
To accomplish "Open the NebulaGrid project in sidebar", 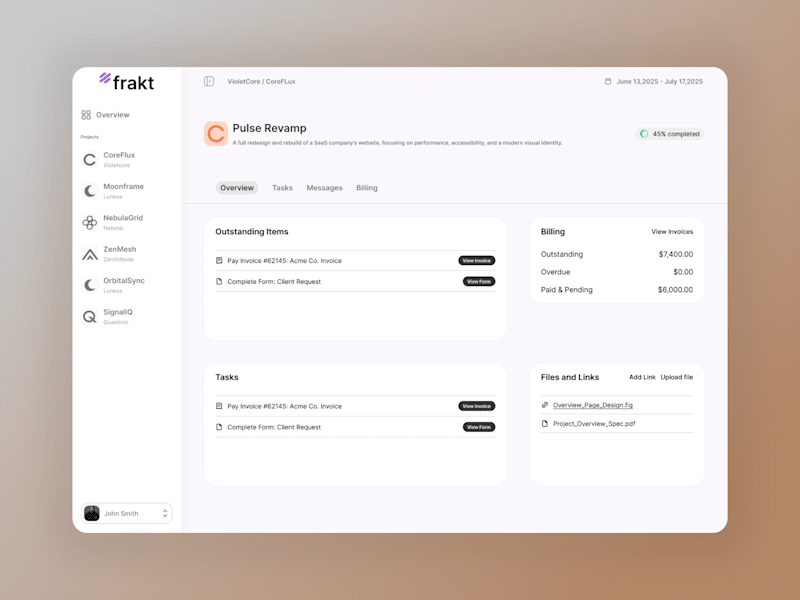I will [x=113, y=222].
